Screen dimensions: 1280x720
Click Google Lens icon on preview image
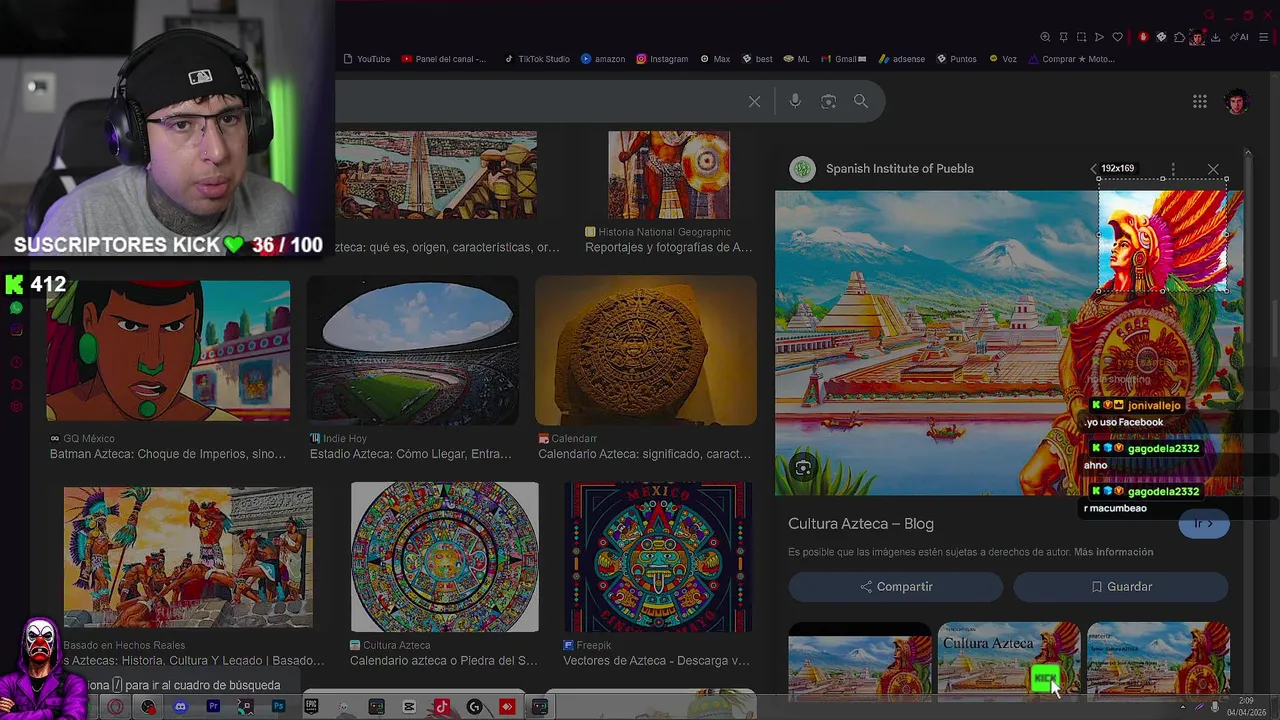pos(803,467)
